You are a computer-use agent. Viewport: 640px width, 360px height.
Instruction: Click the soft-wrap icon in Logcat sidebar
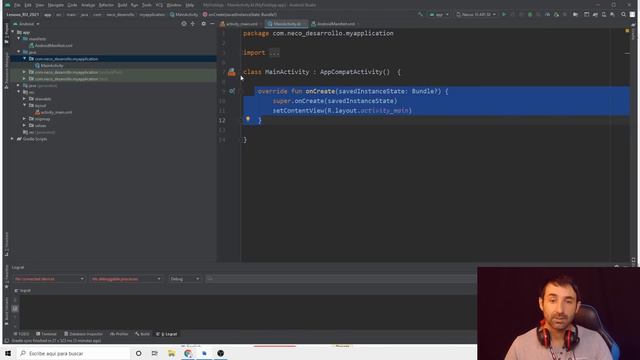pos(15,309)
